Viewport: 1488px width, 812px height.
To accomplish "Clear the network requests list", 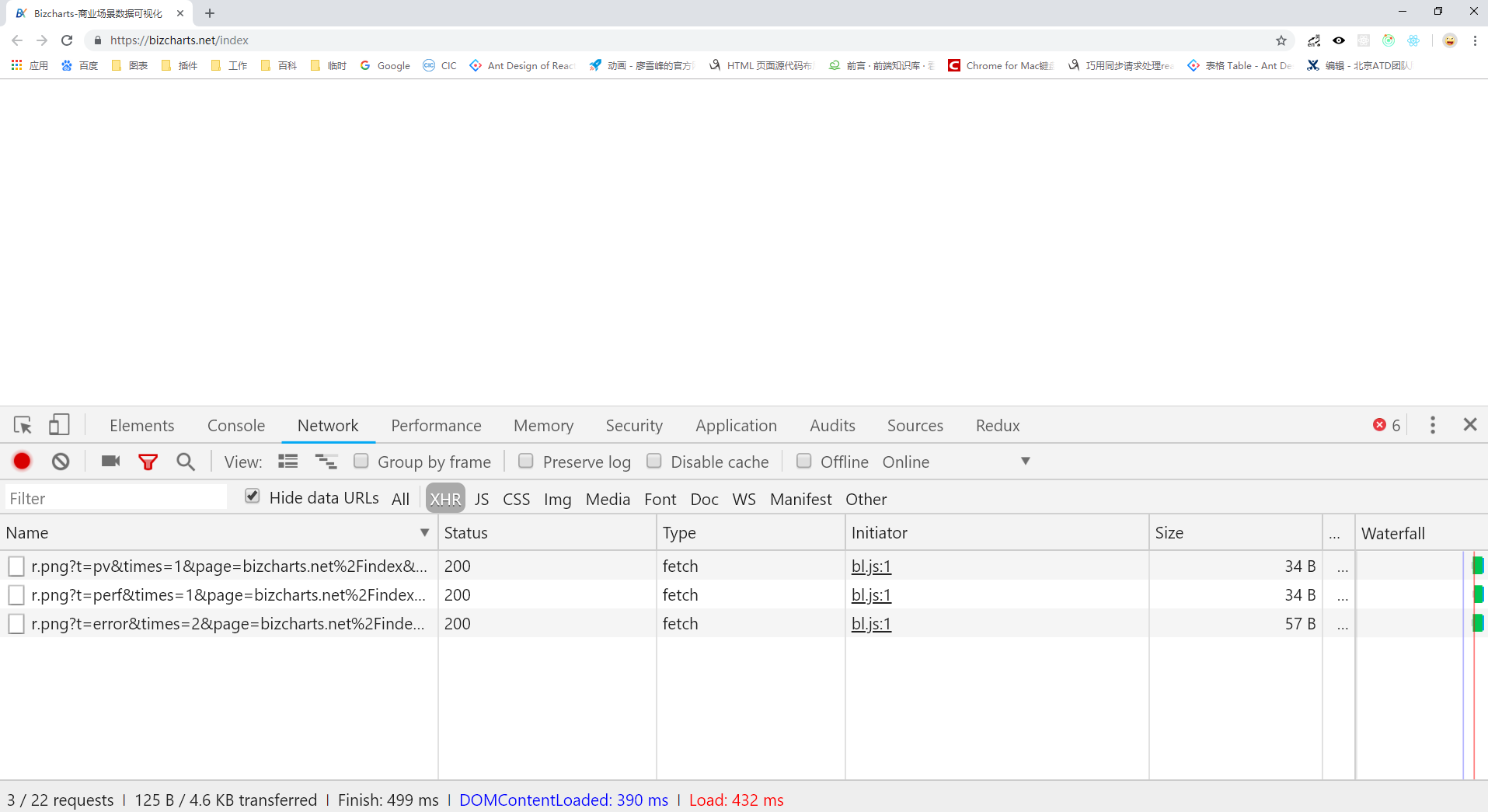I will (61, 461).
